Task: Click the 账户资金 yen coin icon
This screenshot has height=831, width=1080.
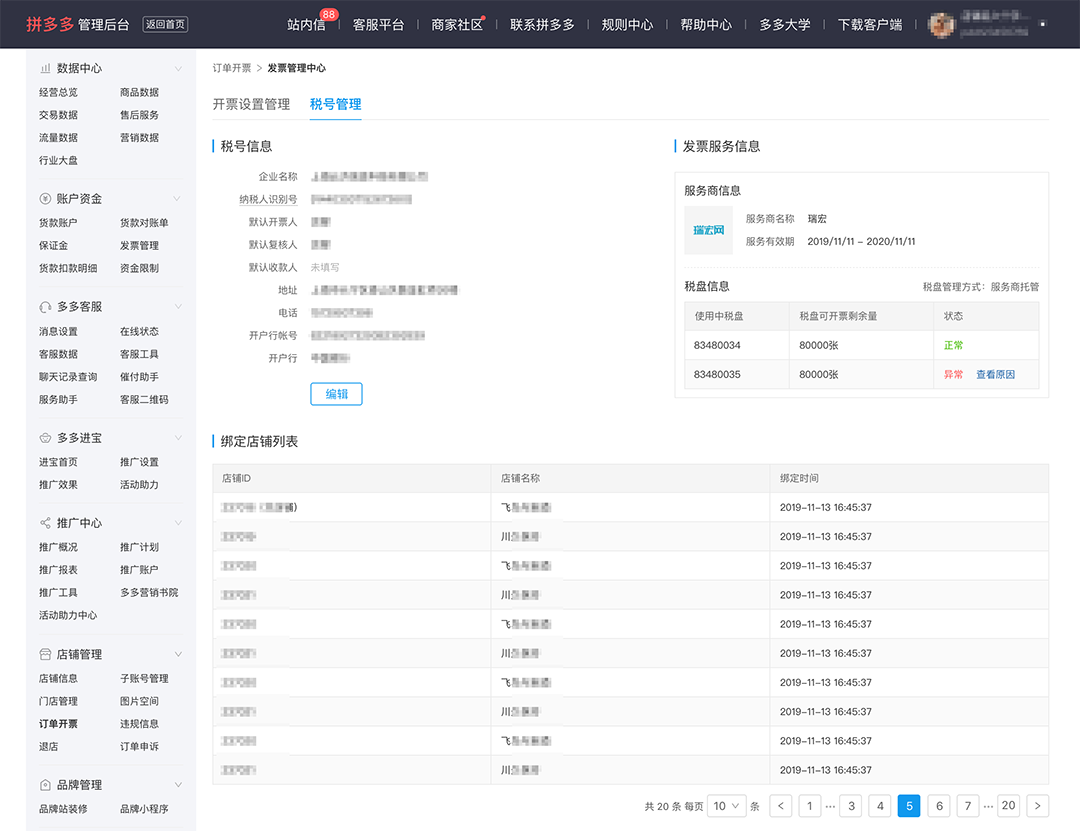Action: pos(45,198)
